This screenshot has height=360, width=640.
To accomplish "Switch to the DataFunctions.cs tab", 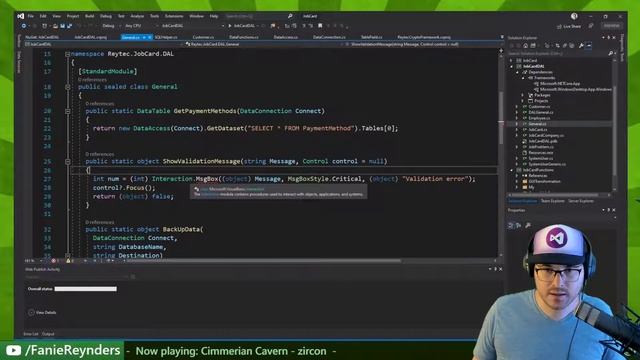I will [244, 37].
